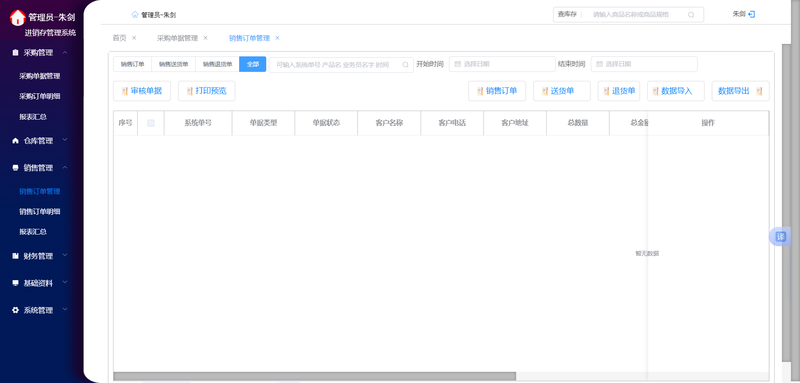Viewport: 800px width, 383px height.
Task: Select the 销售订单管理 tab
Action: point(249,38)
